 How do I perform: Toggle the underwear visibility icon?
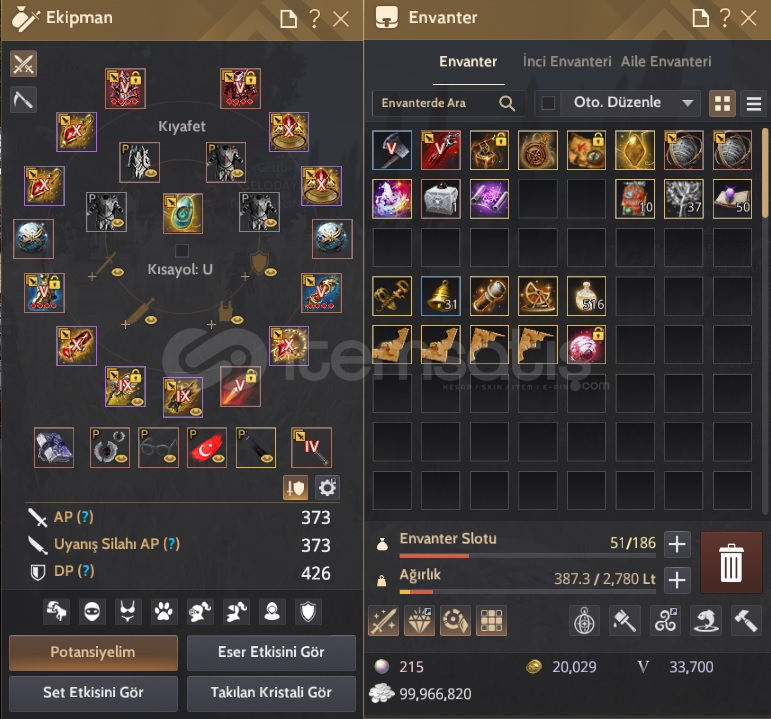coord(128,612)
